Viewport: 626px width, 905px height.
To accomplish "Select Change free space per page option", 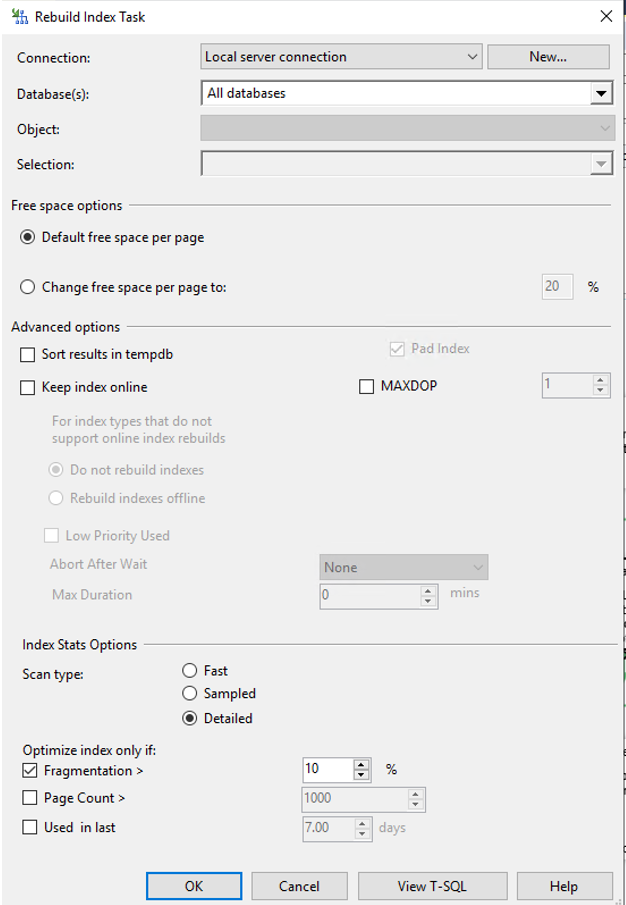I will pyautogui.click(x=28, y=287).
